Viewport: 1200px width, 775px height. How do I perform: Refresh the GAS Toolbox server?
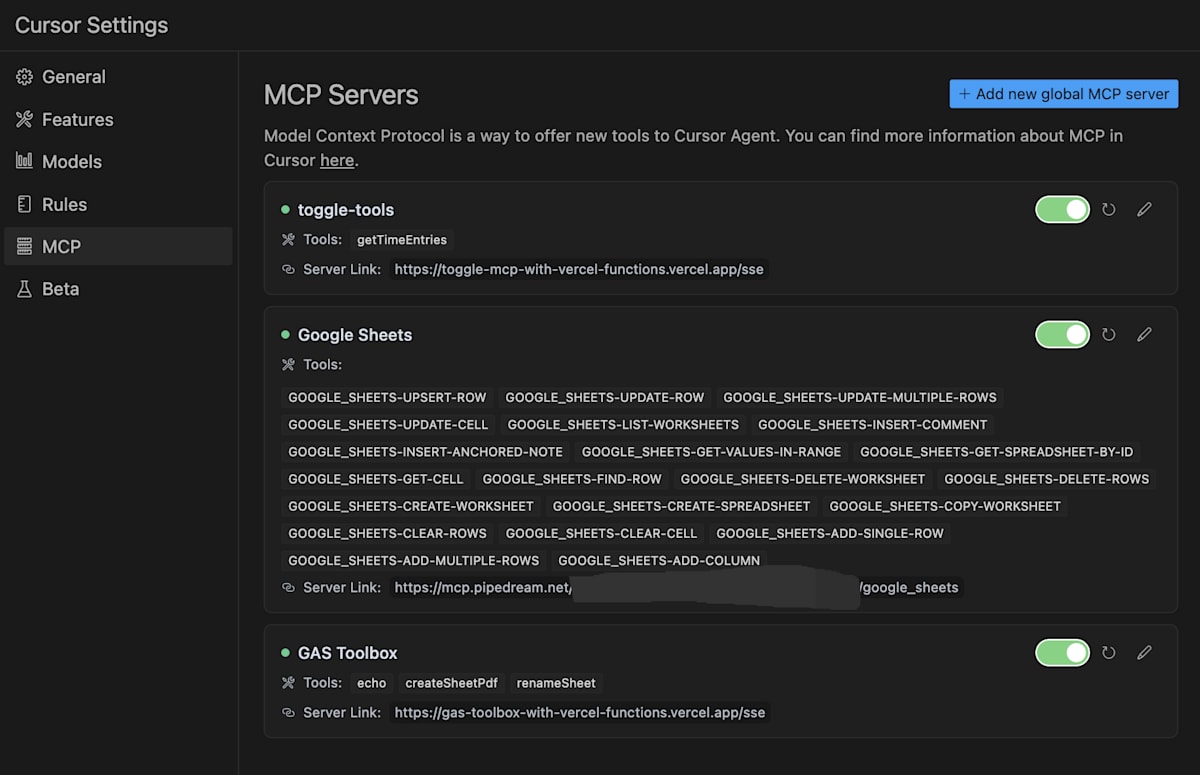pyautogui.click(x=1108, y=653)
